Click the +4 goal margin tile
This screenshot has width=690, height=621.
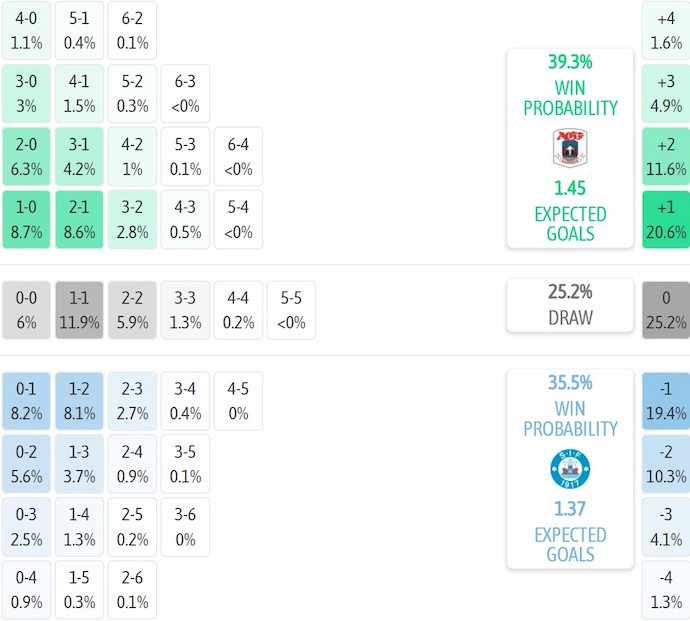pos(666,30)
